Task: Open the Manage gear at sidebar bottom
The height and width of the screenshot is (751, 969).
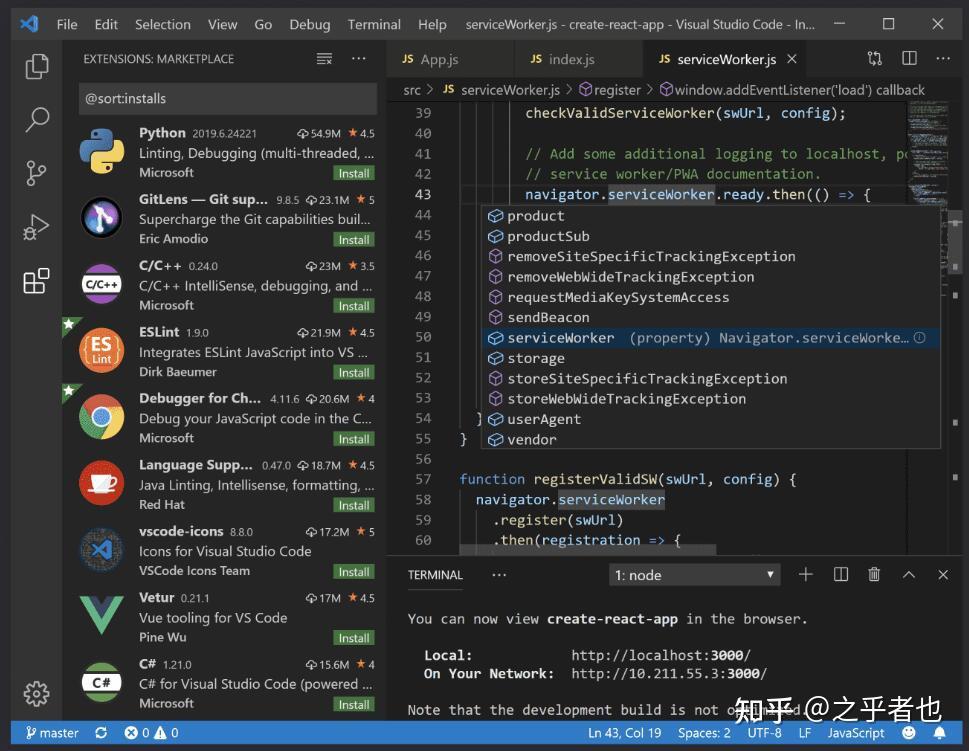Action: (x=36, y=694)
